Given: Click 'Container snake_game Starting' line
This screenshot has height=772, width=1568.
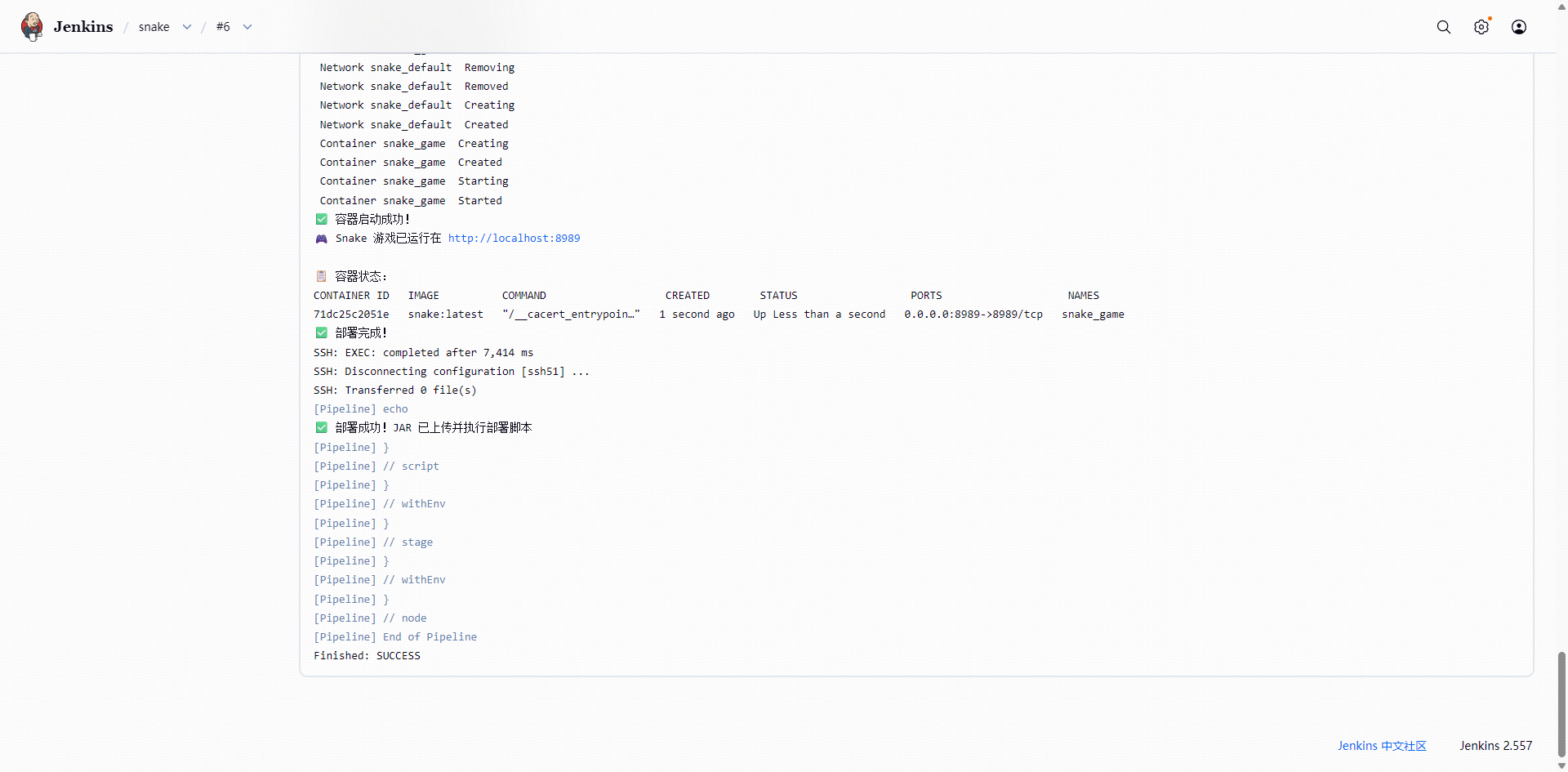Looking at the screenshot, I should (x=414, y=181).
